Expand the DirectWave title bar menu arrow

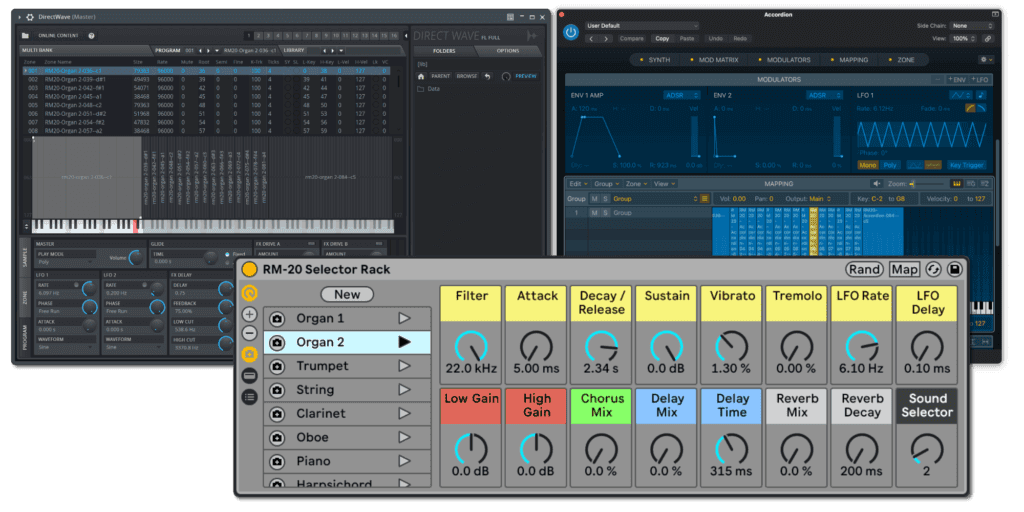tap(19, 16)
